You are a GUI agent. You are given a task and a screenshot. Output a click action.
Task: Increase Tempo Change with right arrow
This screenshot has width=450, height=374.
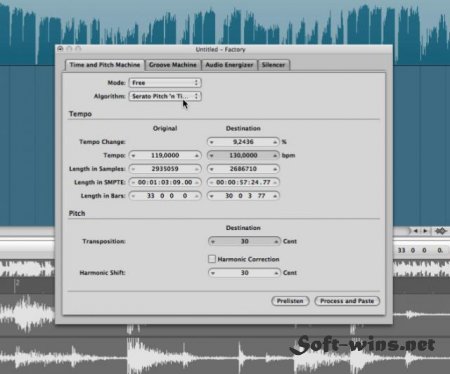point(275,142)
